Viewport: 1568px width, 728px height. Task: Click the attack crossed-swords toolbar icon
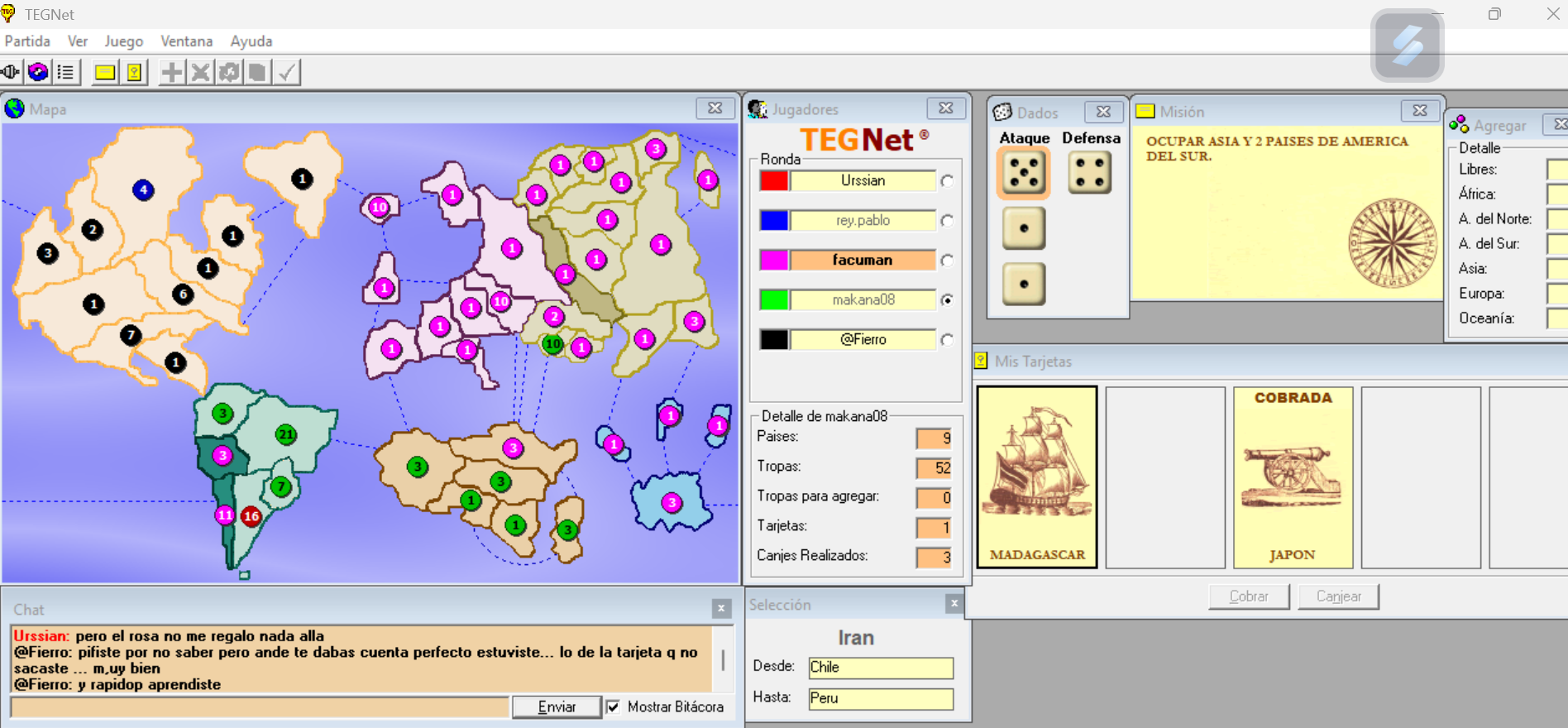point(200,72)
